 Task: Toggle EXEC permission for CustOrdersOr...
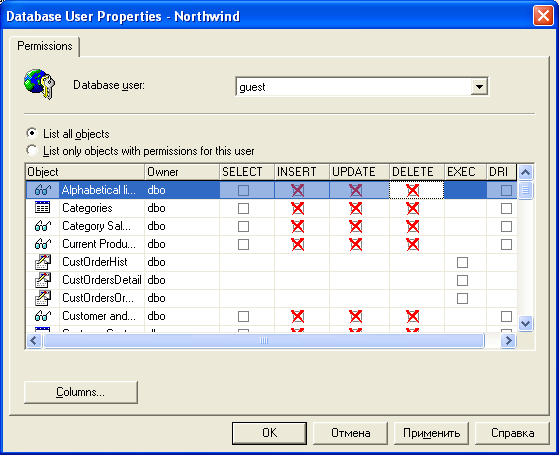[x=462, y=298]
